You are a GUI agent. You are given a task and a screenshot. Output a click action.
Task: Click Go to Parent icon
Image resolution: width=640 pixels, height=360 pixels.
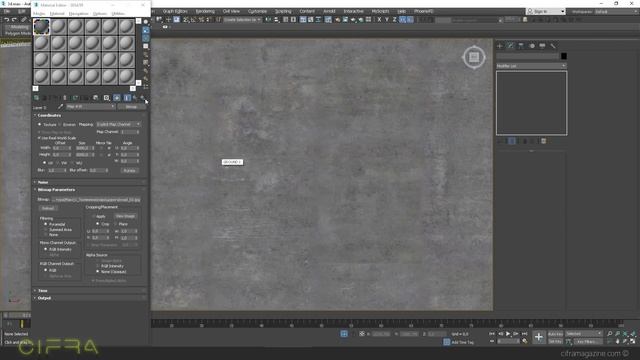[x=135, y=98]
